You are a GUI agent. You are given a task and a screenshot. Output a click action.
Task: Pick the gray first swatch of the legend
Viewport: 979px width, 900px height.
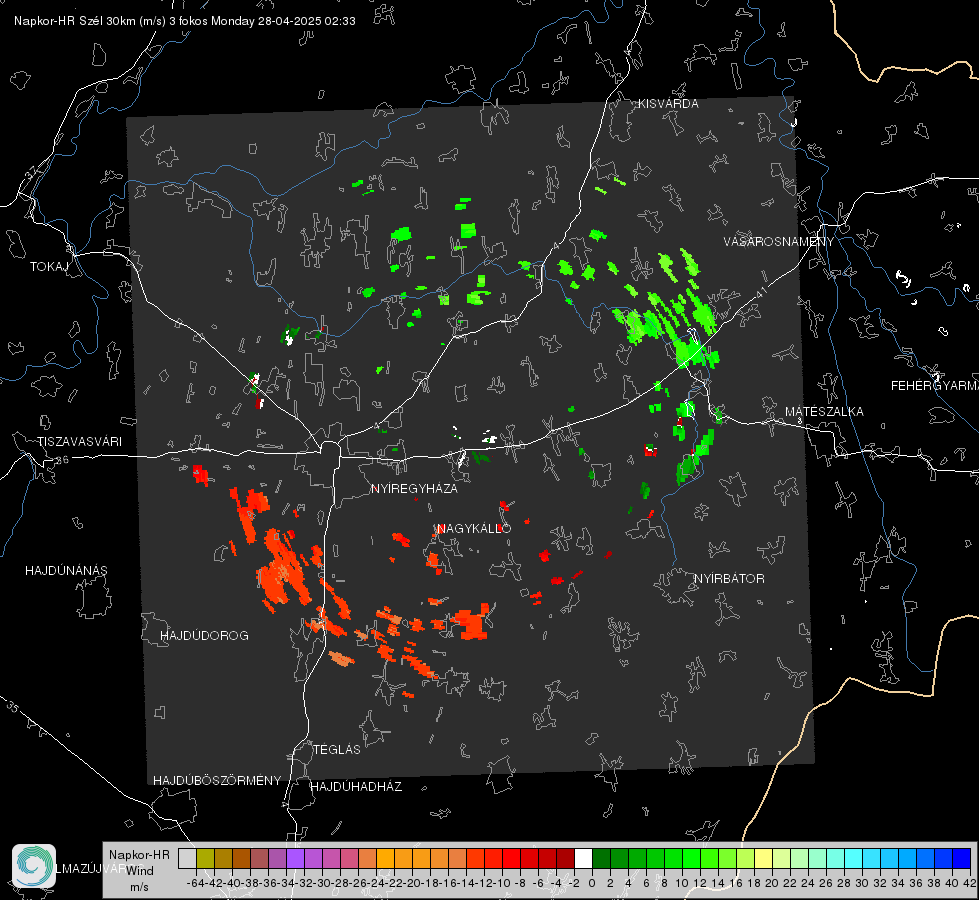pyautogui.click(x=187, y=858)
